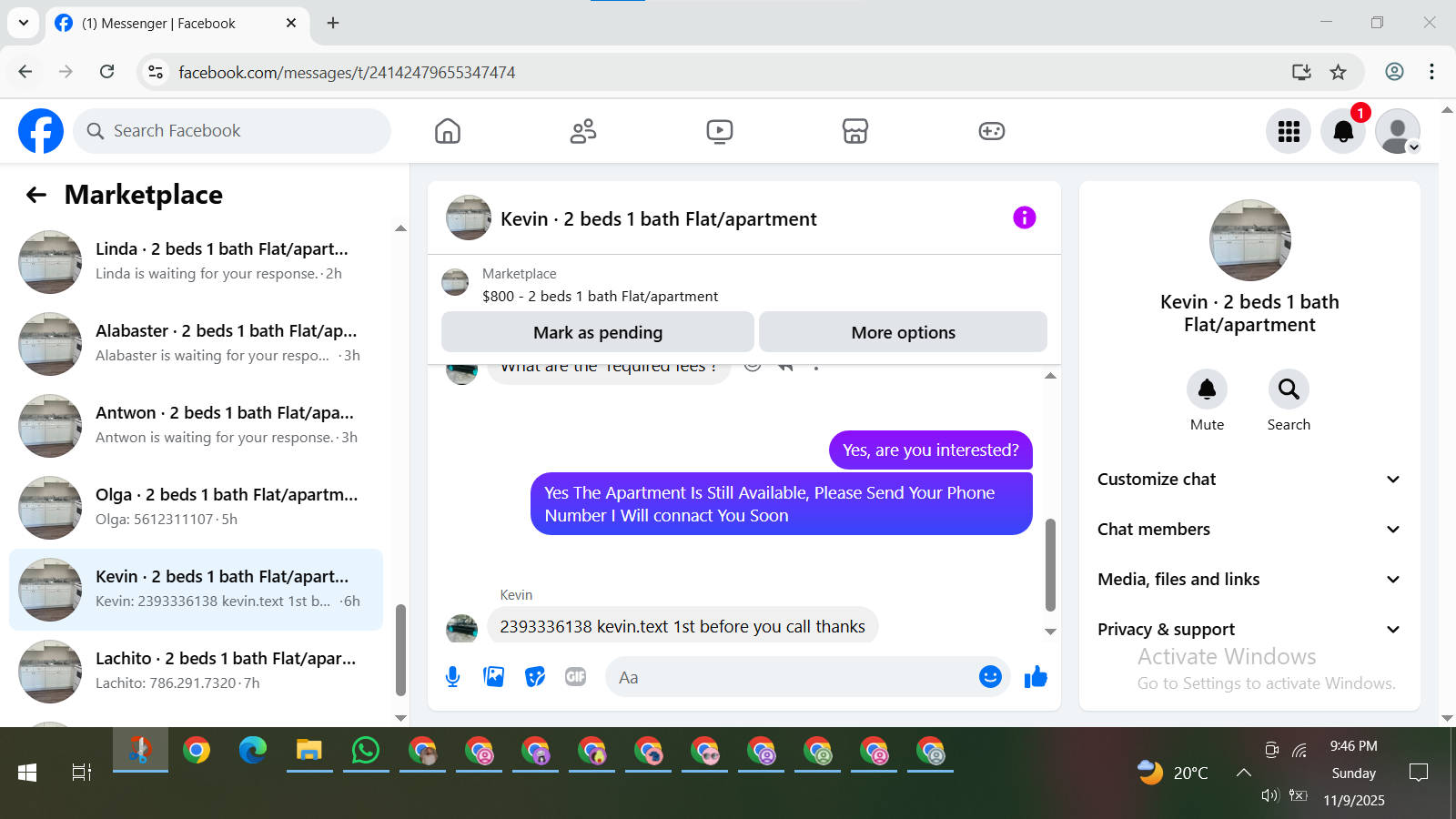Open the Marketplace storefront icon

click(x=855, y=131)
